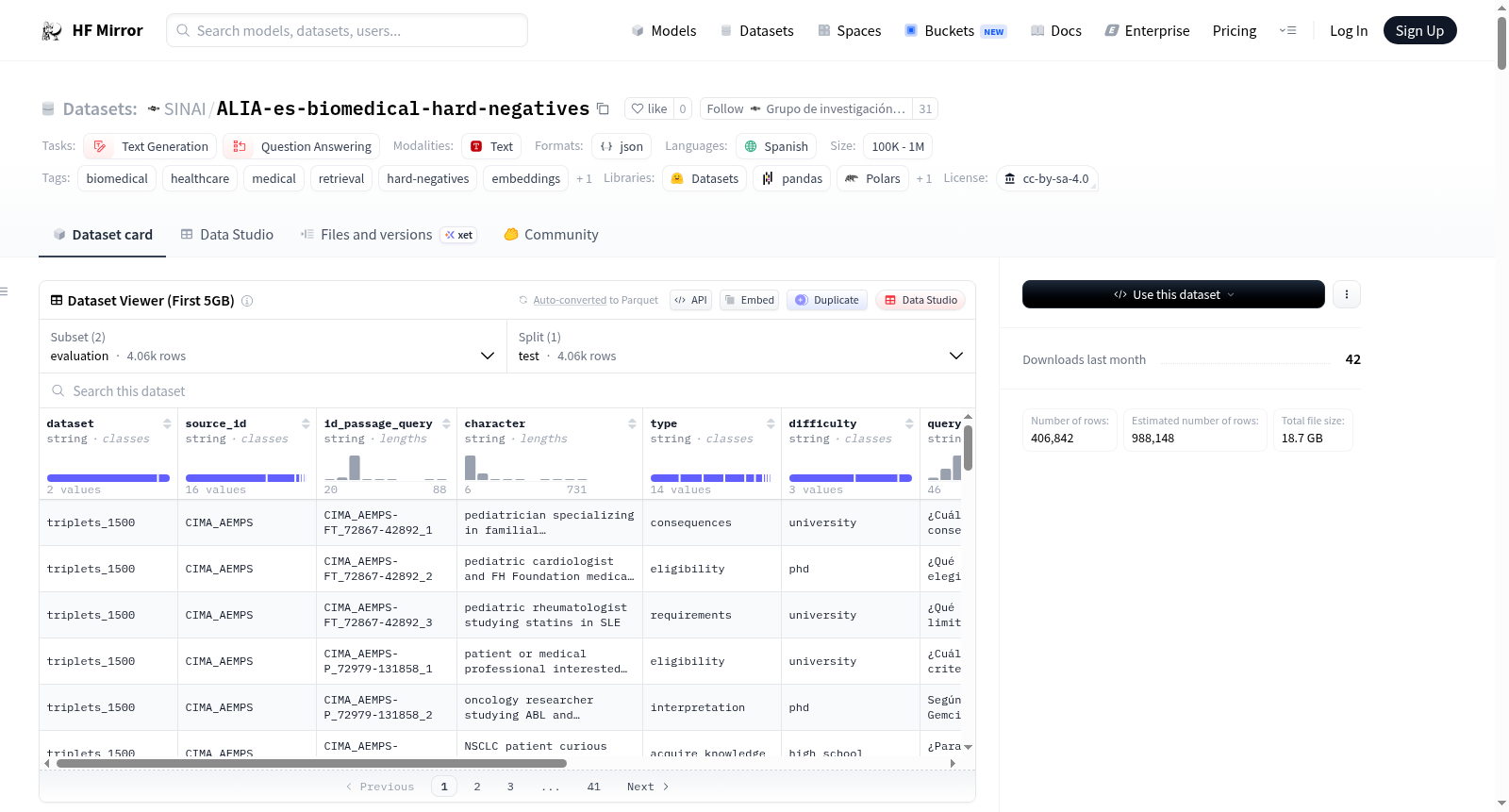Expand the more-options navigation menu icon

pyautogui.click(x=1287, y=30)
